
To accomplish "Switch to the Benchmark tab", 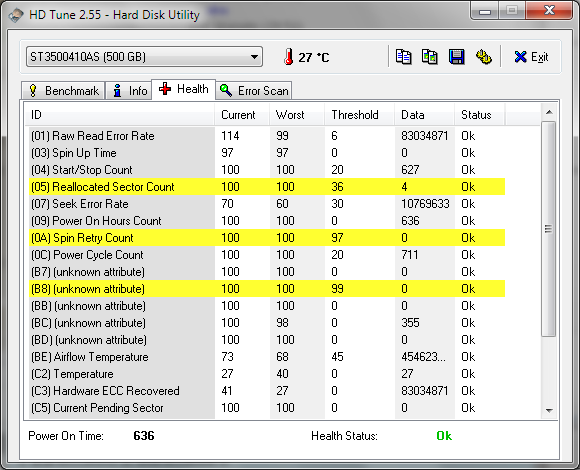I will coord(63,91).
